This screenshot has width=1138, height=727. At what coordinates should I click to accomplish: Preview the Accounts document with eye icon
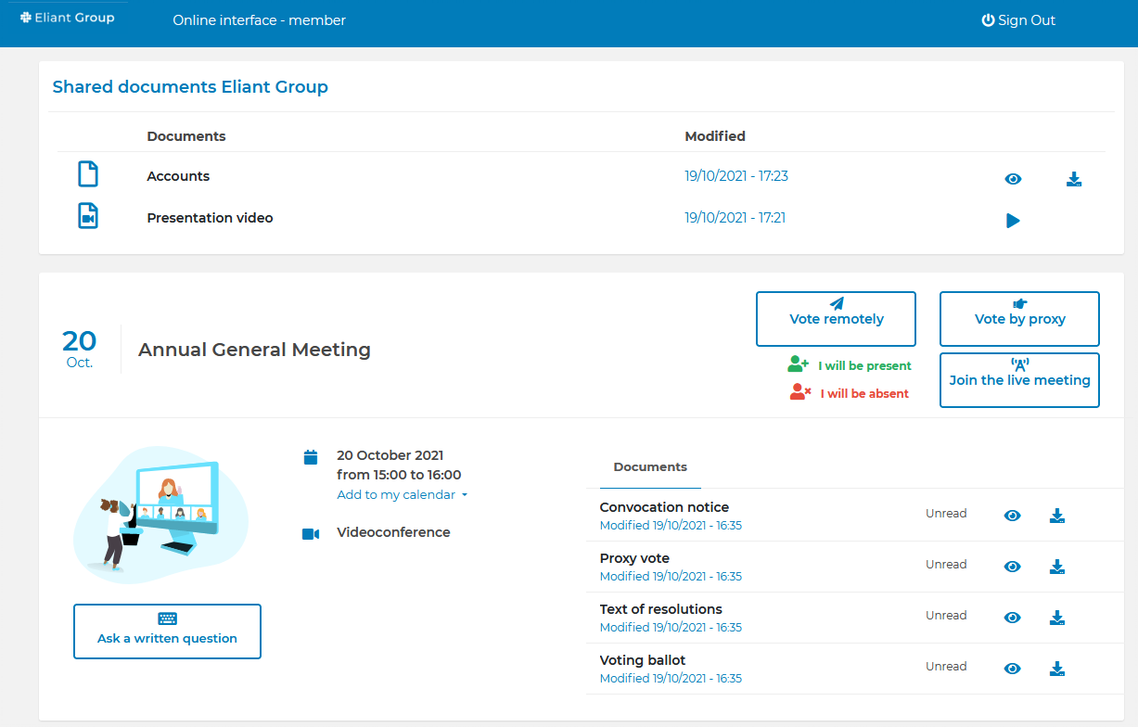pos(1013,179)
